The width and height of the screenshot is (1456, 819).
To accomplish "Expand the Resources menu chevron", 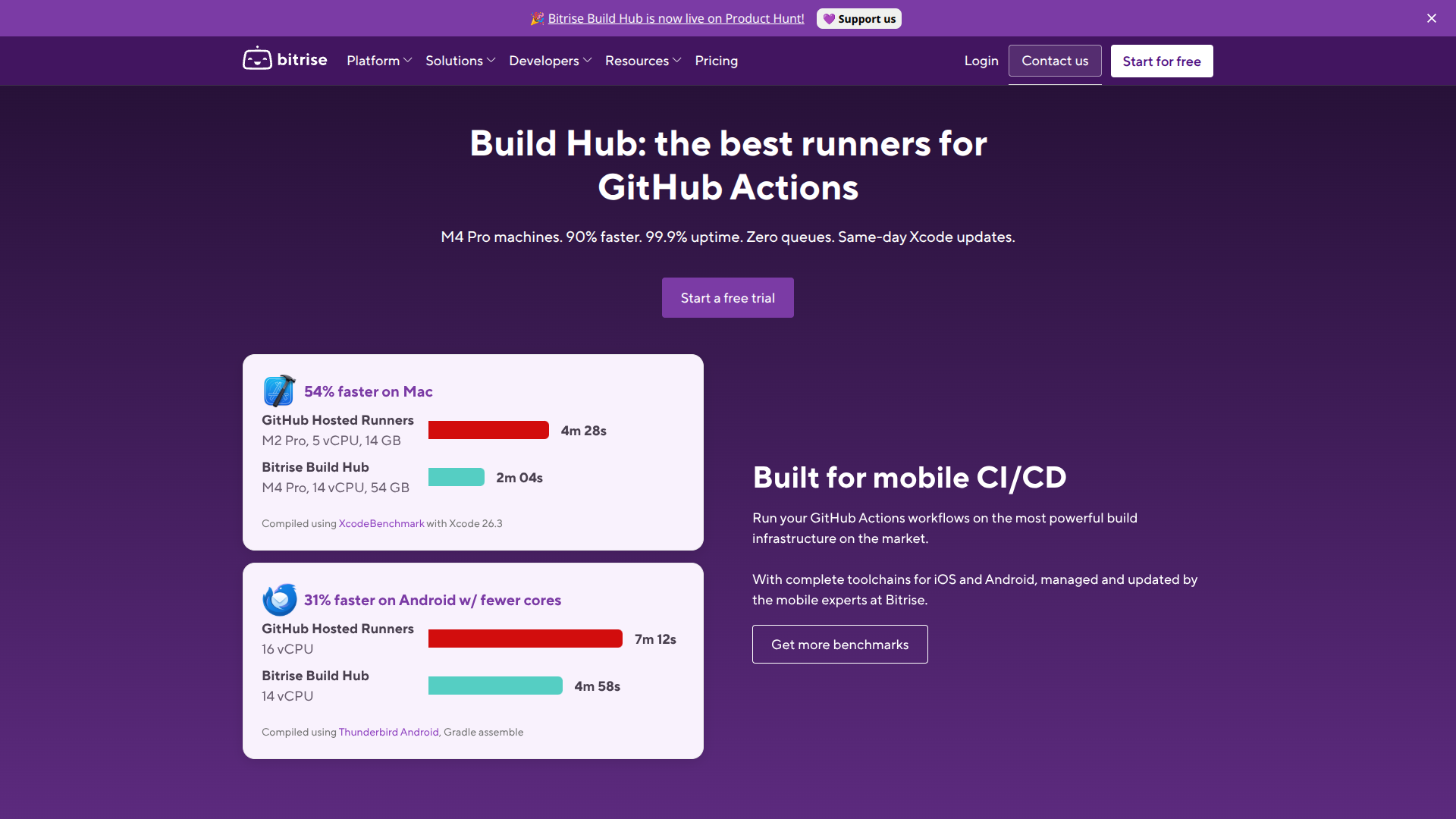I will coord(677,60).
